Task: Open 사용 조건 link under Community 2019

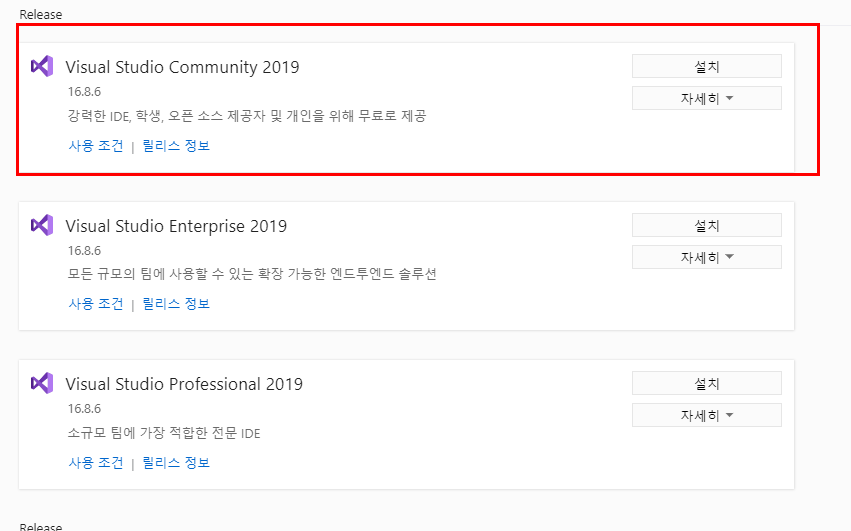Action: click(x=96, y=146)
